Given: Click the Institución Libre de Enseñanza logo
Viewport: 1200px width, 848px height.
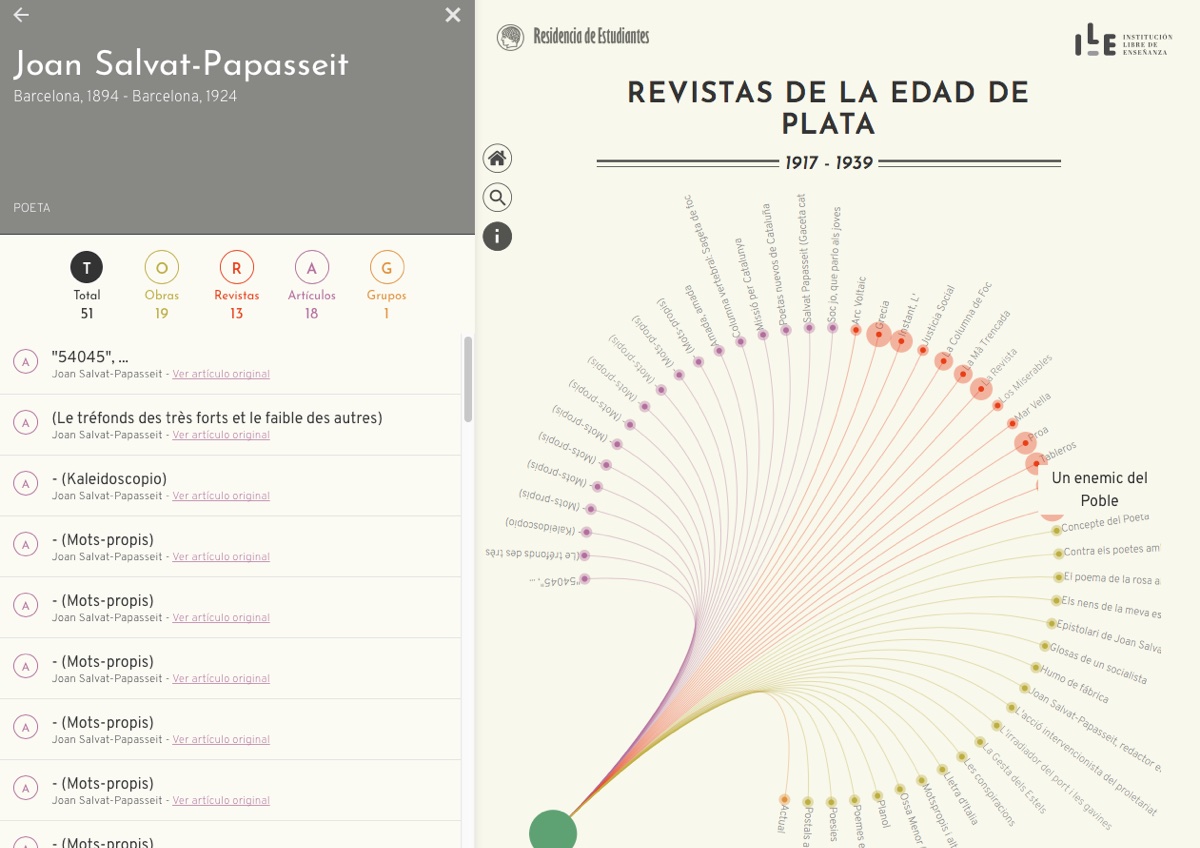Looking at the screenshot, I should pos(1122,41).
